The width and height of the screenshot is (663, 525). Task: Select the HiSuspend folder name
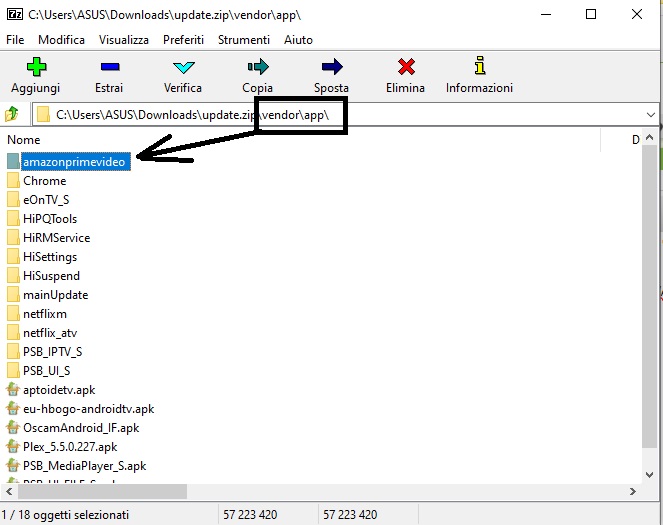pyautogui.click(x=52, y=276)
